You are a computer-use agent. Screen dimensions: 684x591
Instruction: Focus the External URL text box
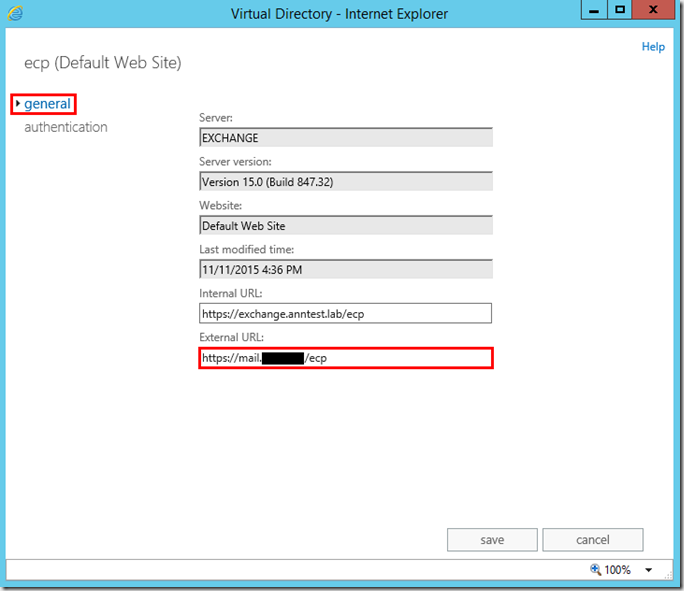click(345, 358)
